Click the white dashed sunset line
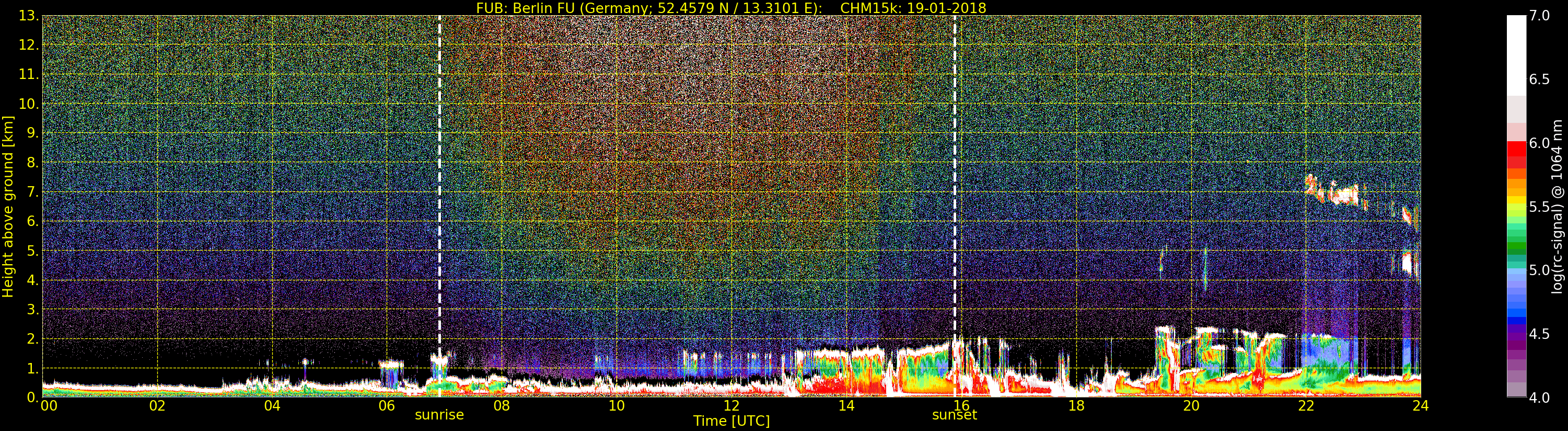Viewport: 1568px width, 431px height. (x=955, y=183)
